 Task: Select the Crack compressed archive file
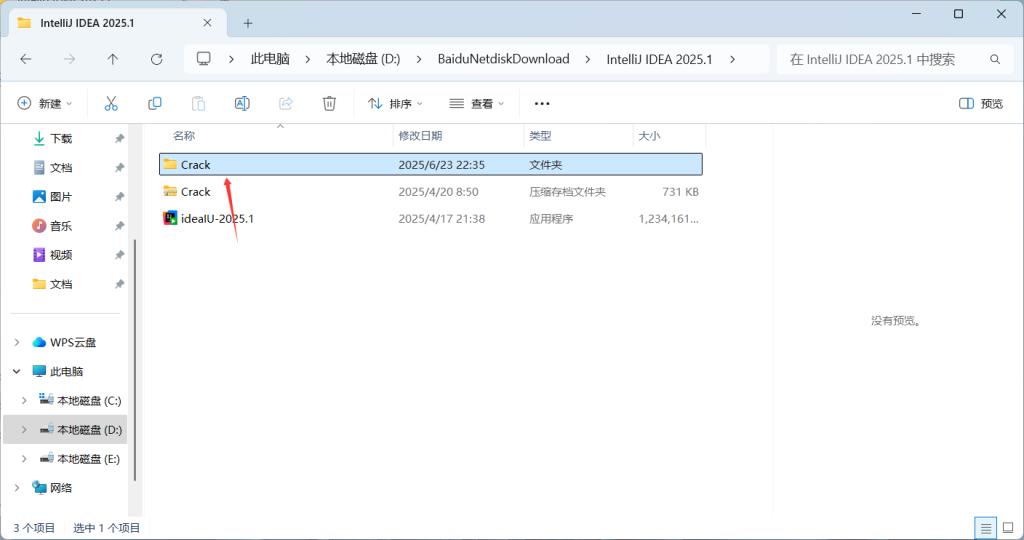tap(431, 191)
